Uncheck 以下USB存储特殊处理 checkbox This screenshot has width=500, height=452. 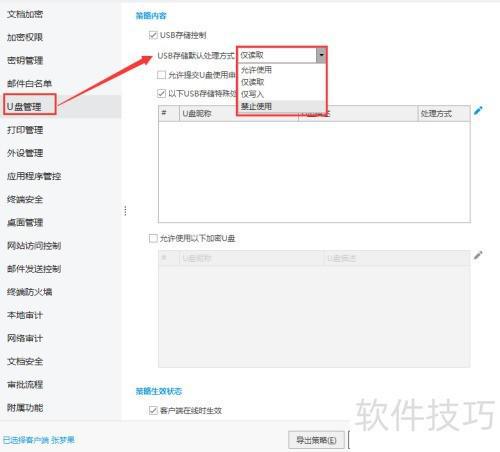coord(161,93)
